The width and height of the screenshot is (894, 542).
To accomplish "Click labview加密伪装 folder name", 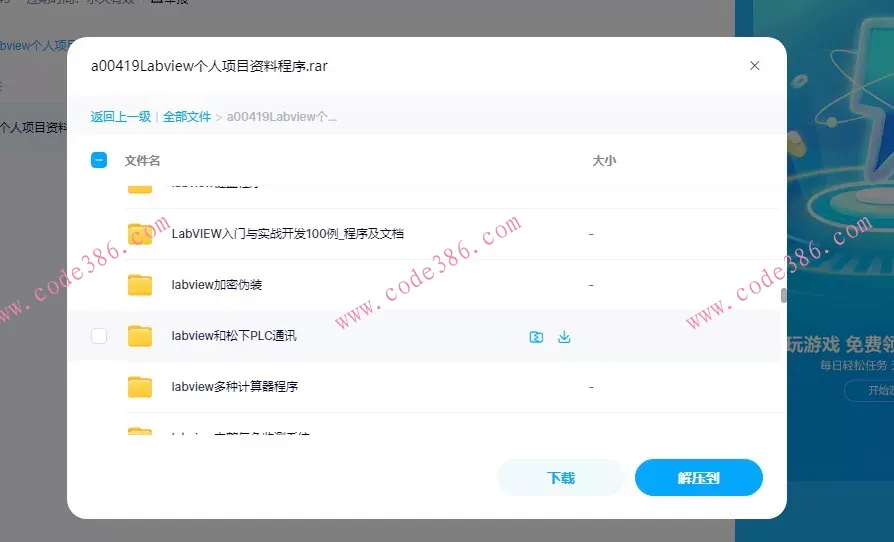I will point(217,285).
